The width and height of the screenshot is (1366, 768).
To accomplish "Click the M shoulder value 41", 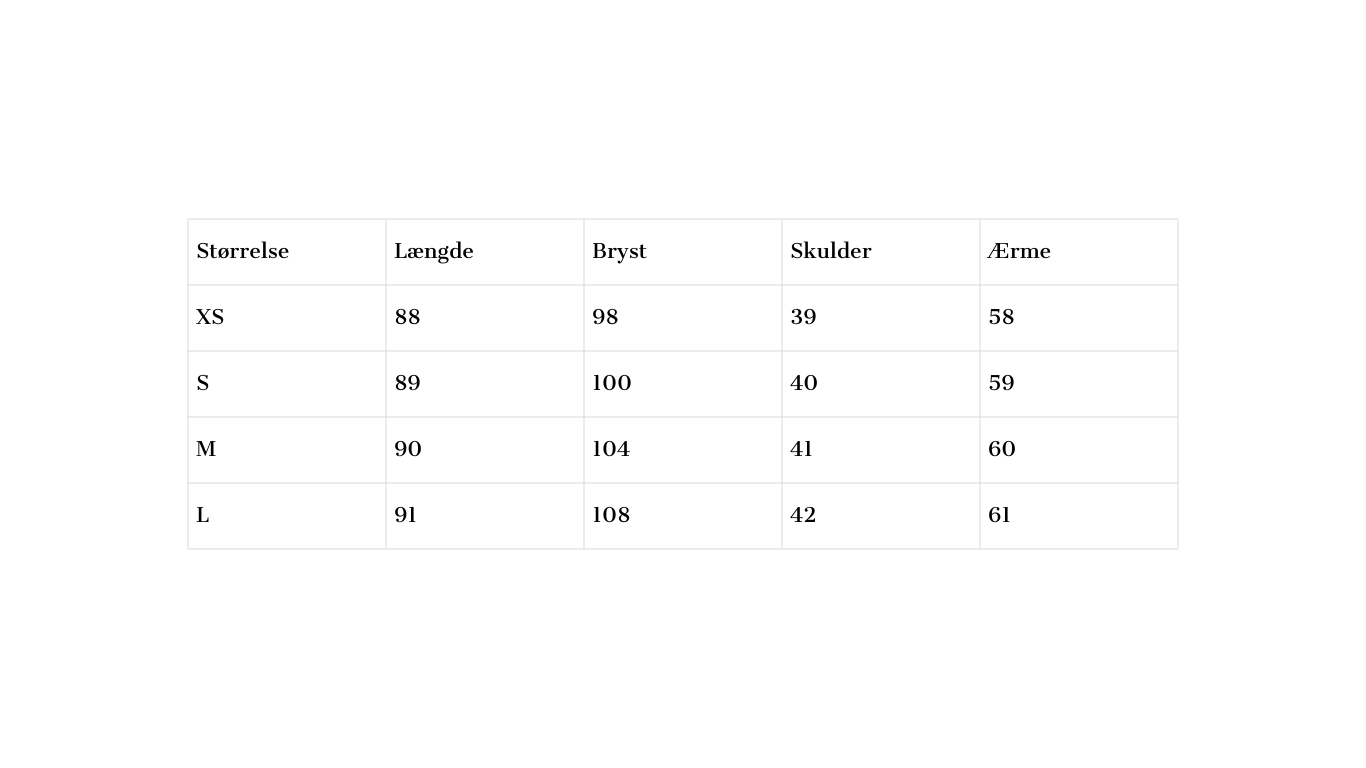I will click(x=801, y=450).
